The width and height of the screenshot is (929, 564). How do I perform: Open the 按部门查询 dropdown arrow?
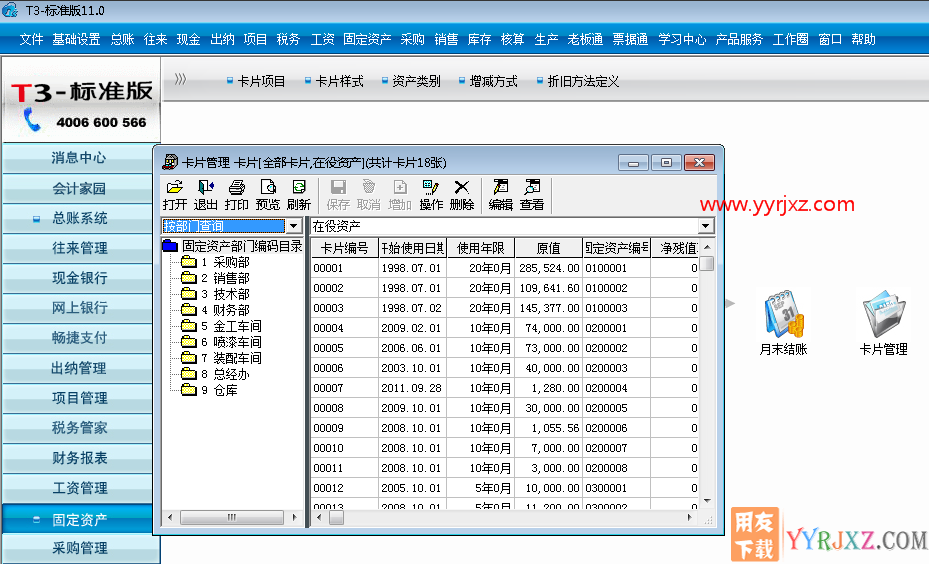293,226
